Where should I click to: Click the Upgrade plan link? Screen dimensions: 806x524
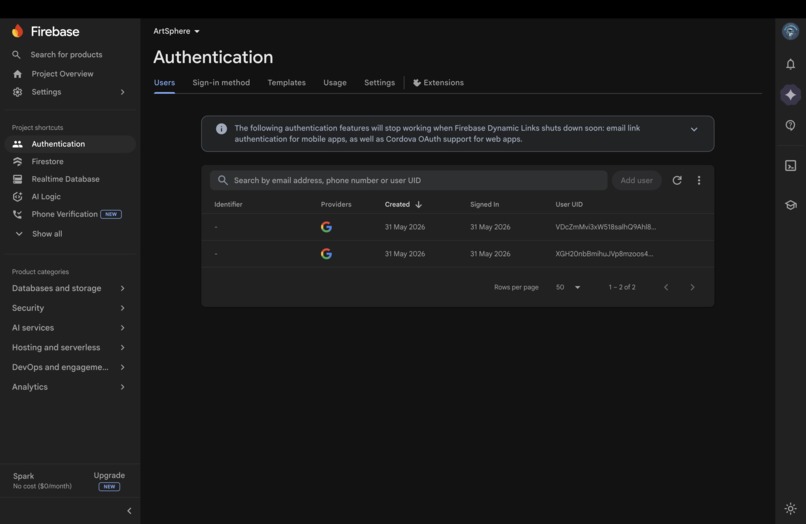(x=109, y=476)
